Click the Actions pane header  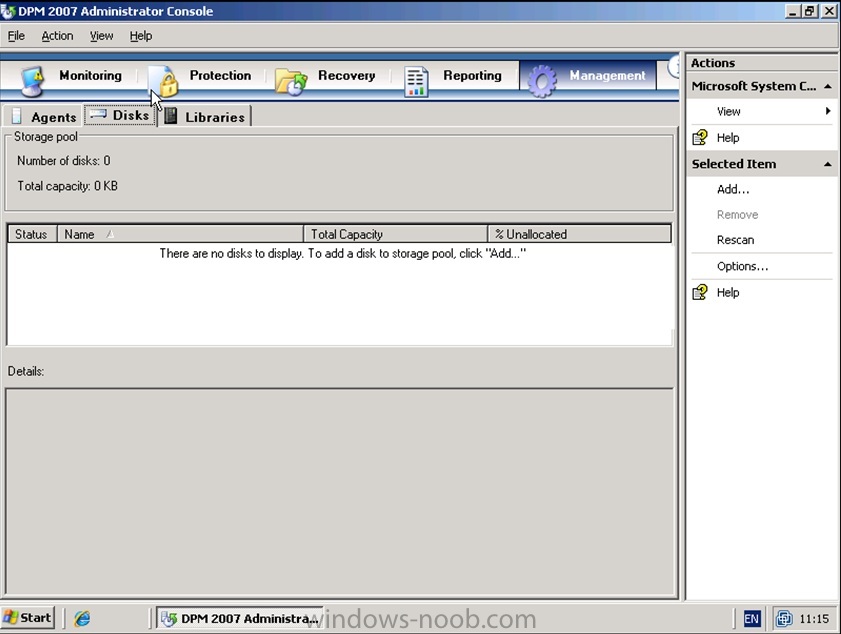762,63
